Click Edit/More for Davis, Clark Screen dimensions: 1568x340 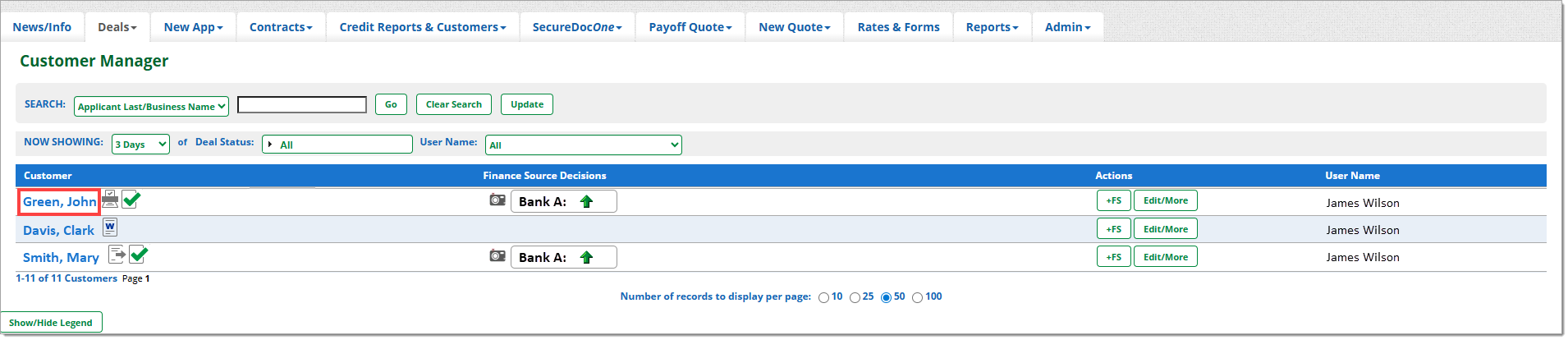[1165, 229]
